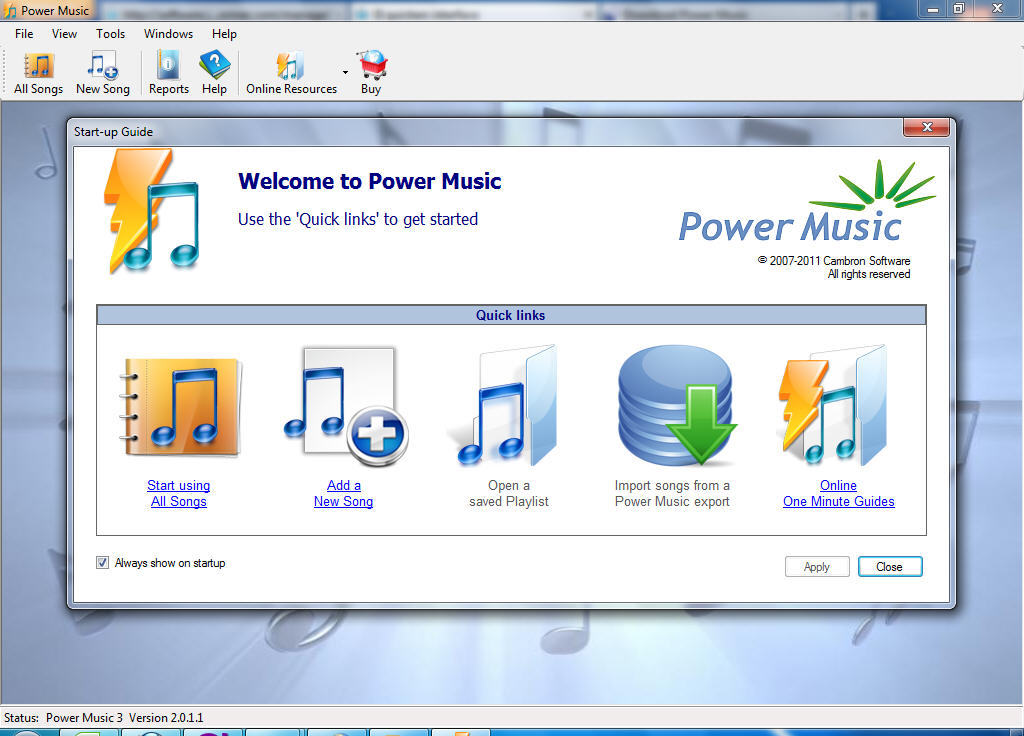Click the Power Music brand logo graphic

(807, 202)
